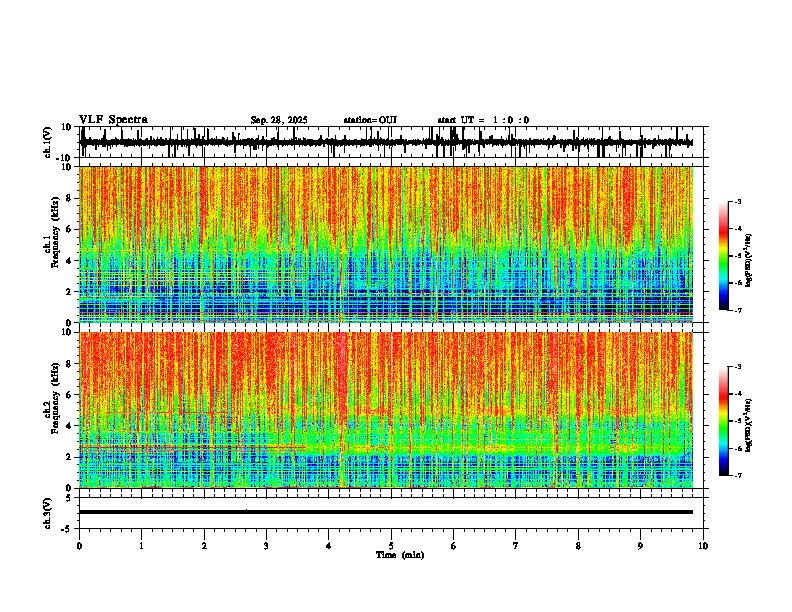Click the "-5" tick on ch.3(V) axis
This screenshot has height=612, width=792.
tap(68, 529)
